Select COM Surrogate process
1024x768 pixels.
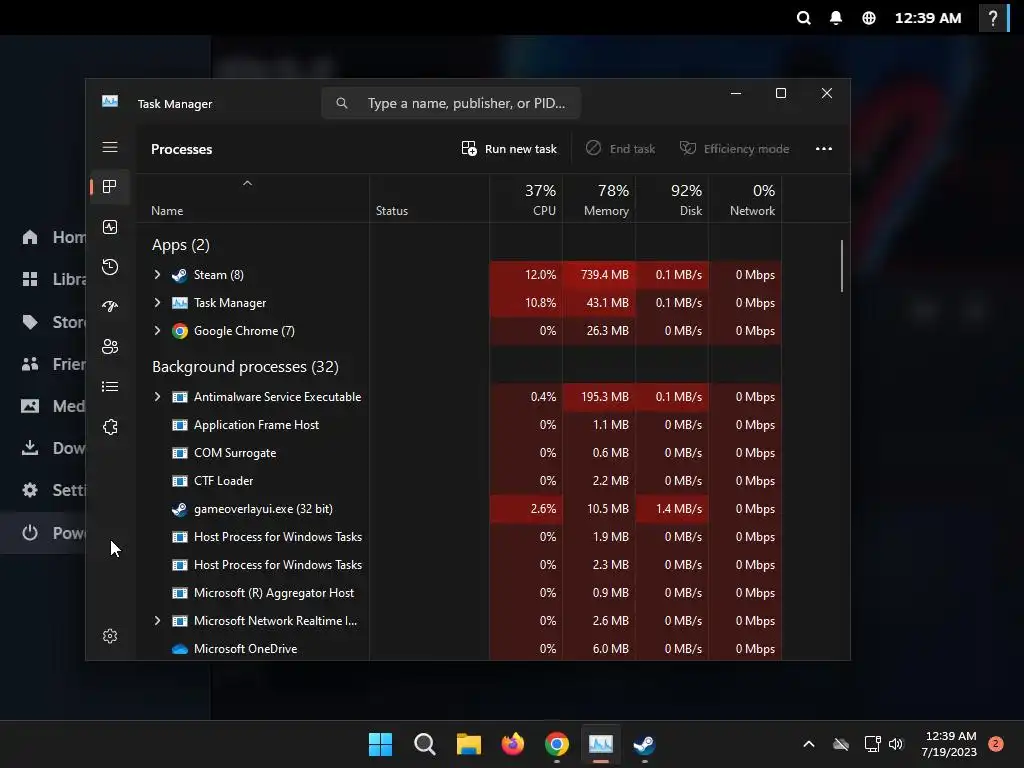235,453
